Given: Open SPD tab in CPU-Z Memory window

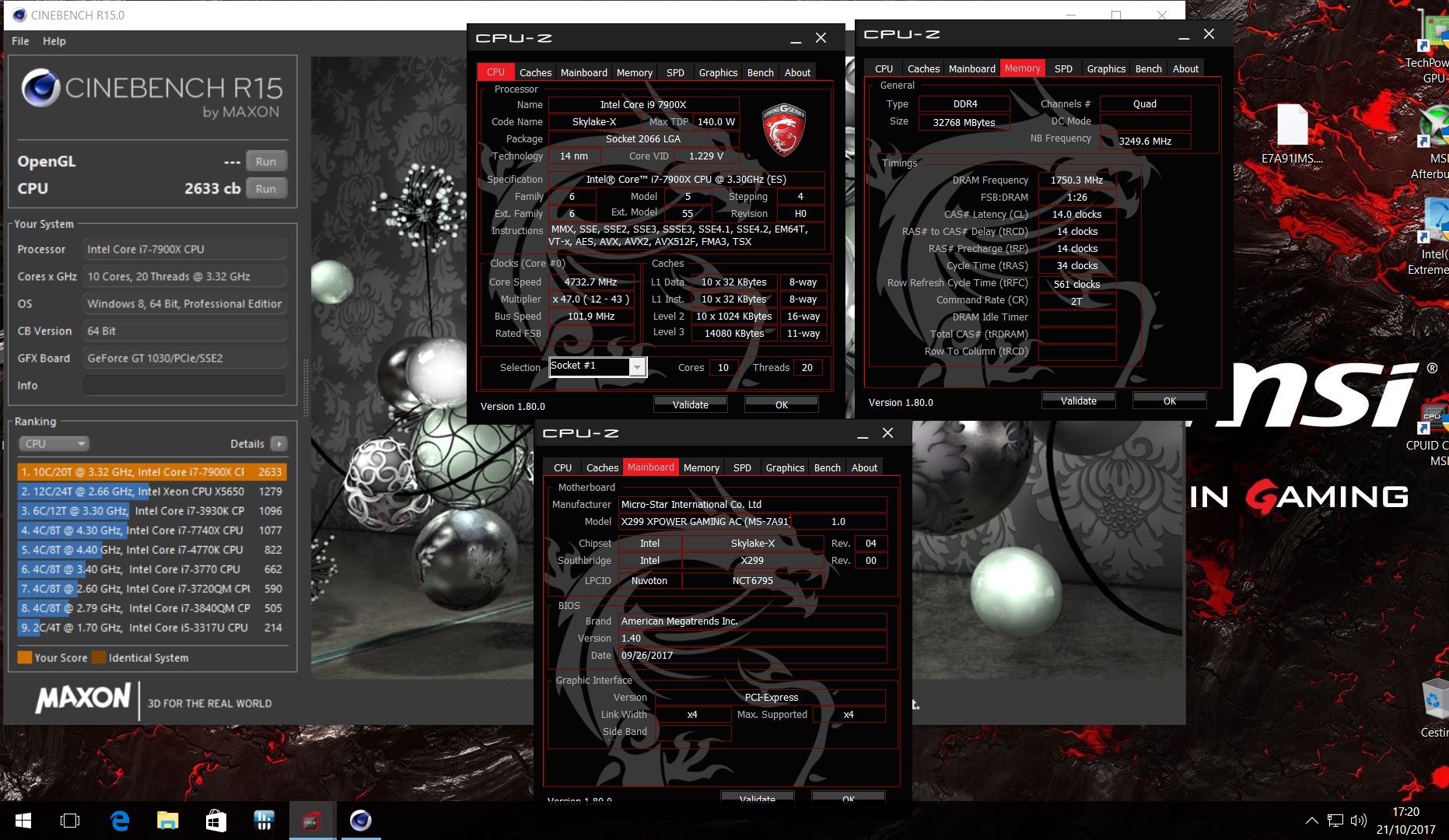Looking at the screenshot, I should click(x=1063, y=68).
